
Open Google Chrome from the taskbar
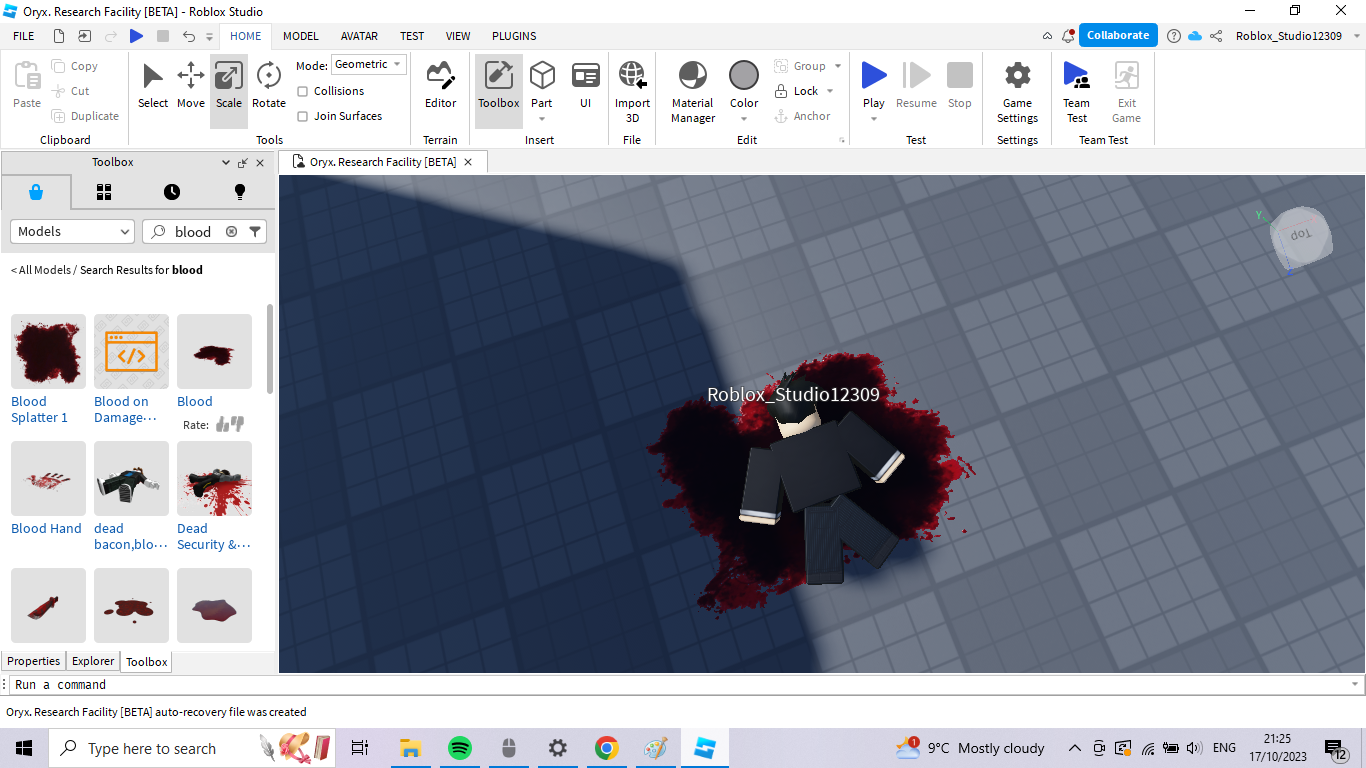(606, 748)
